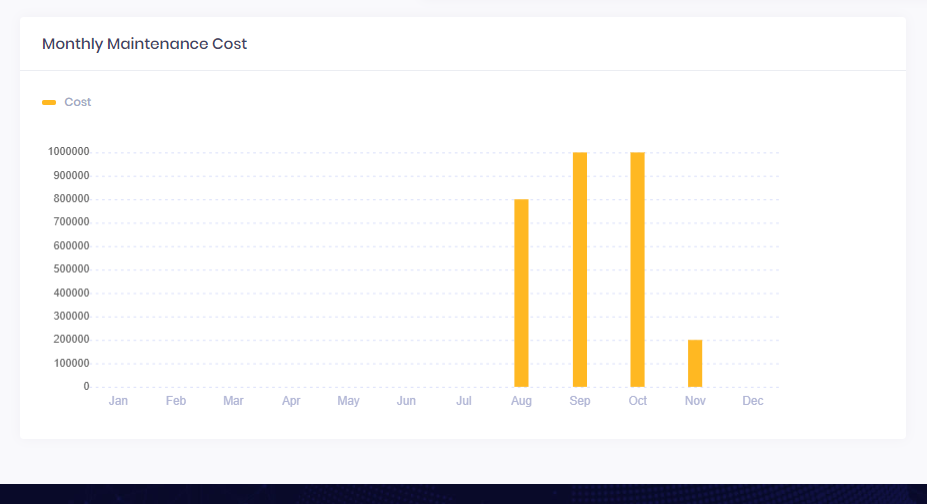The image size is (927, 504).
Task: Toggle the Cost series legend label
Action: [78, 102]
